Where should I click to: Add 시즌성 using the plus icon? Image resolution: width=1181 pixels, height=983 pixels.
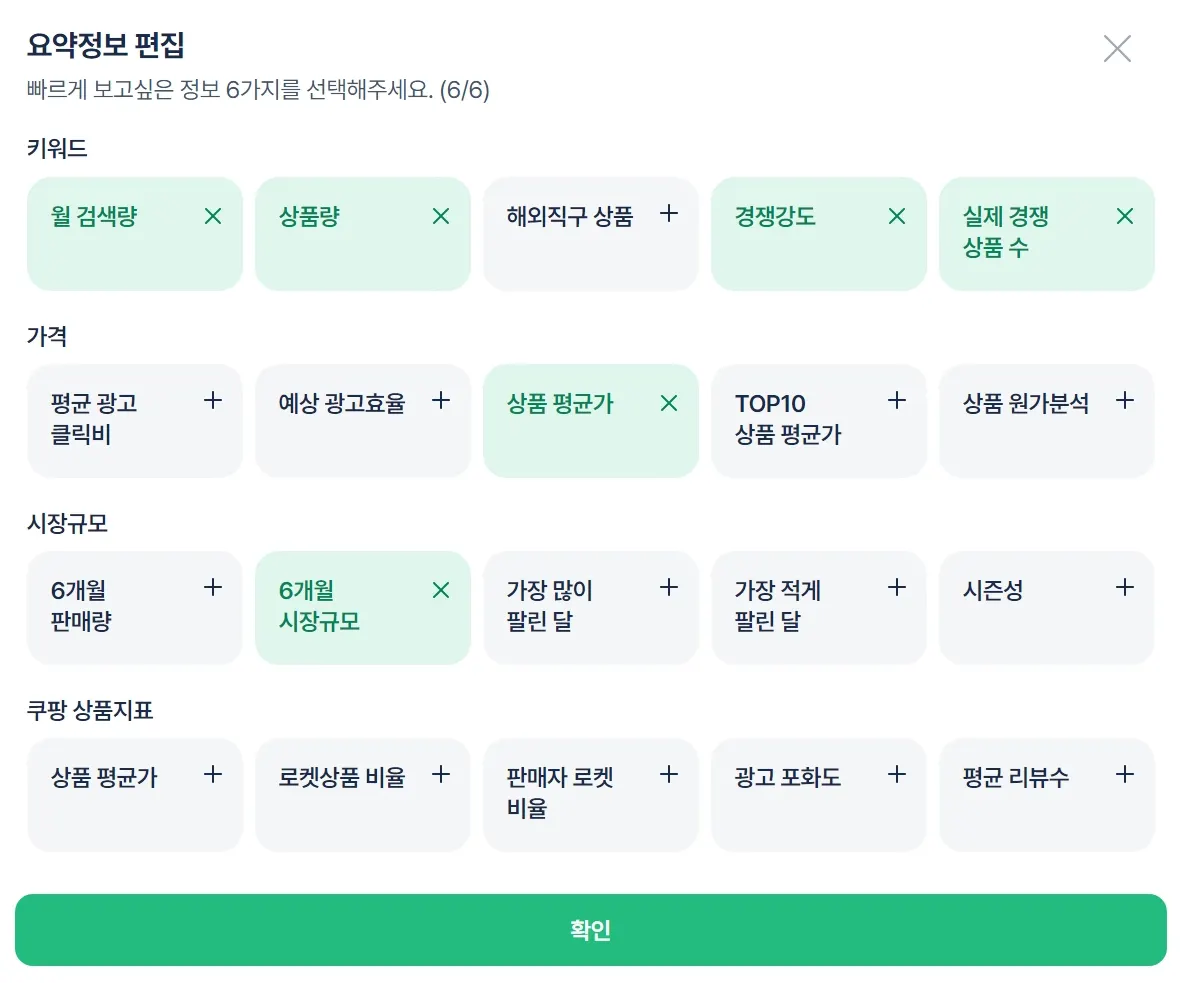coord(1125,587)
